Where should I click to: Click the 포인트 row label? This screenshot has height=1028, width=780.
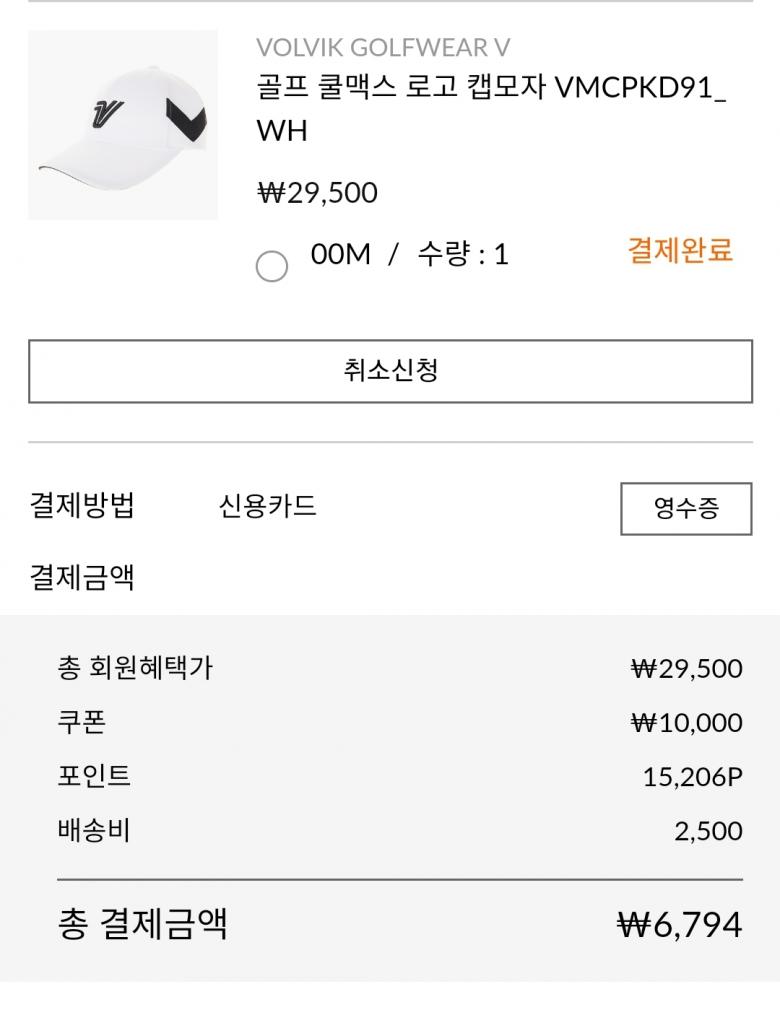point(94,776)
